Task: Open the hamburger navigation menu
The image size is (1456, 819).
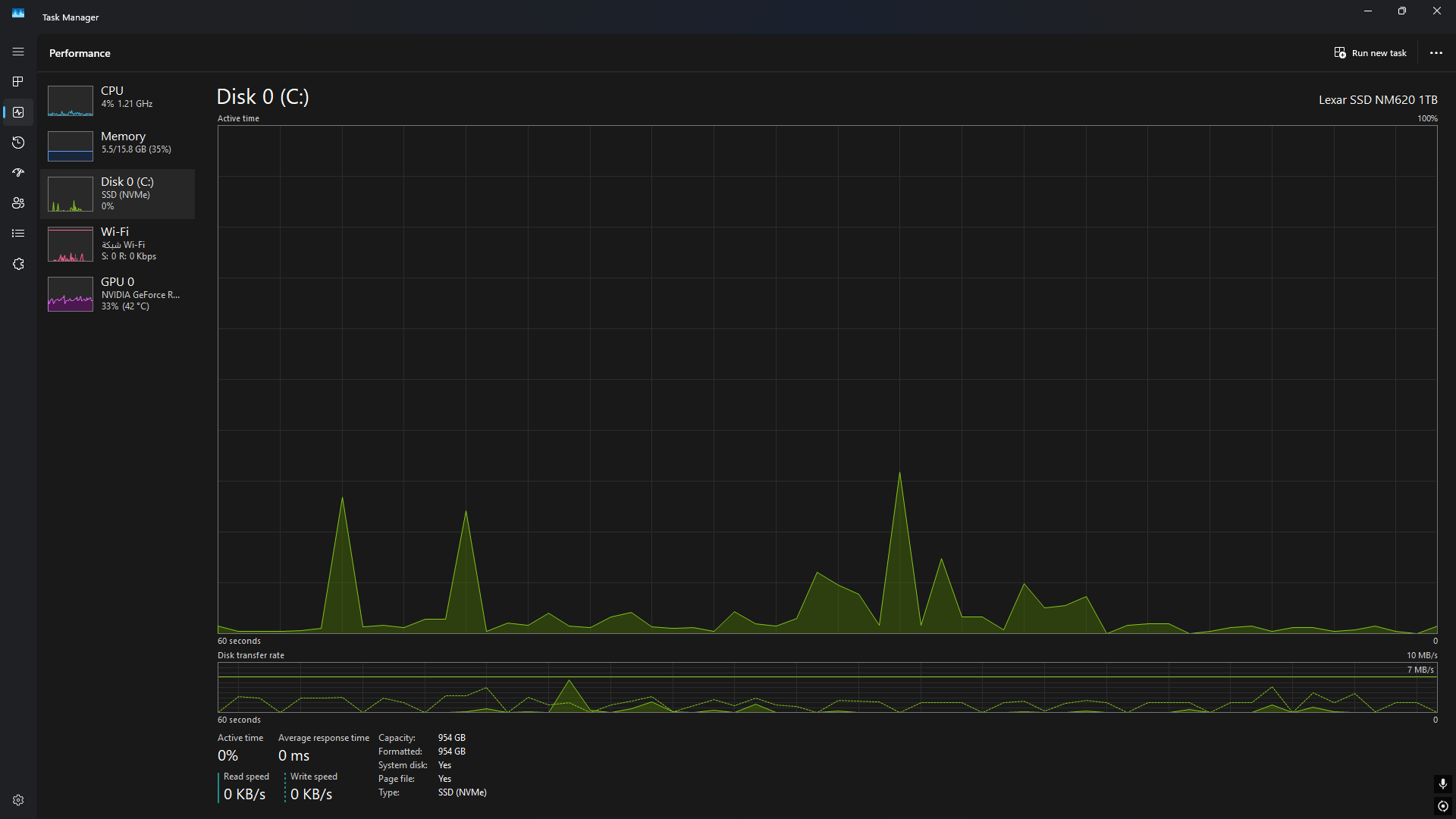Action: point(18,52)
